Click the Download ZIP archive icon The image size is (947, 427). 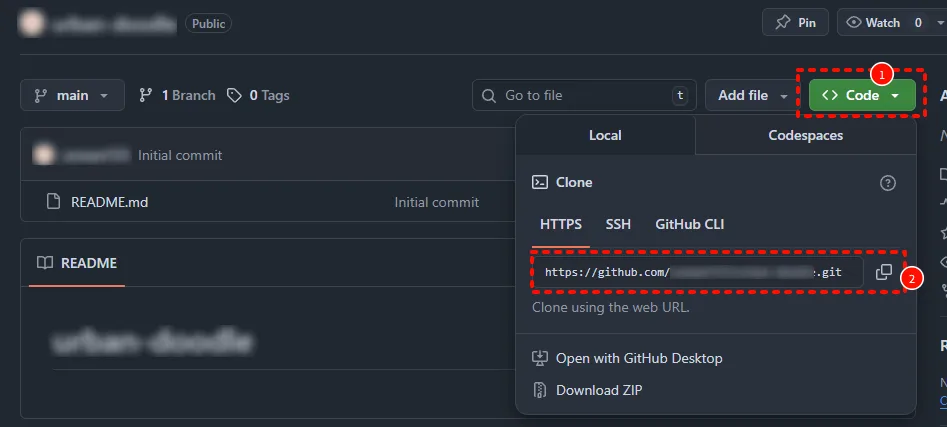coord(540,390)
